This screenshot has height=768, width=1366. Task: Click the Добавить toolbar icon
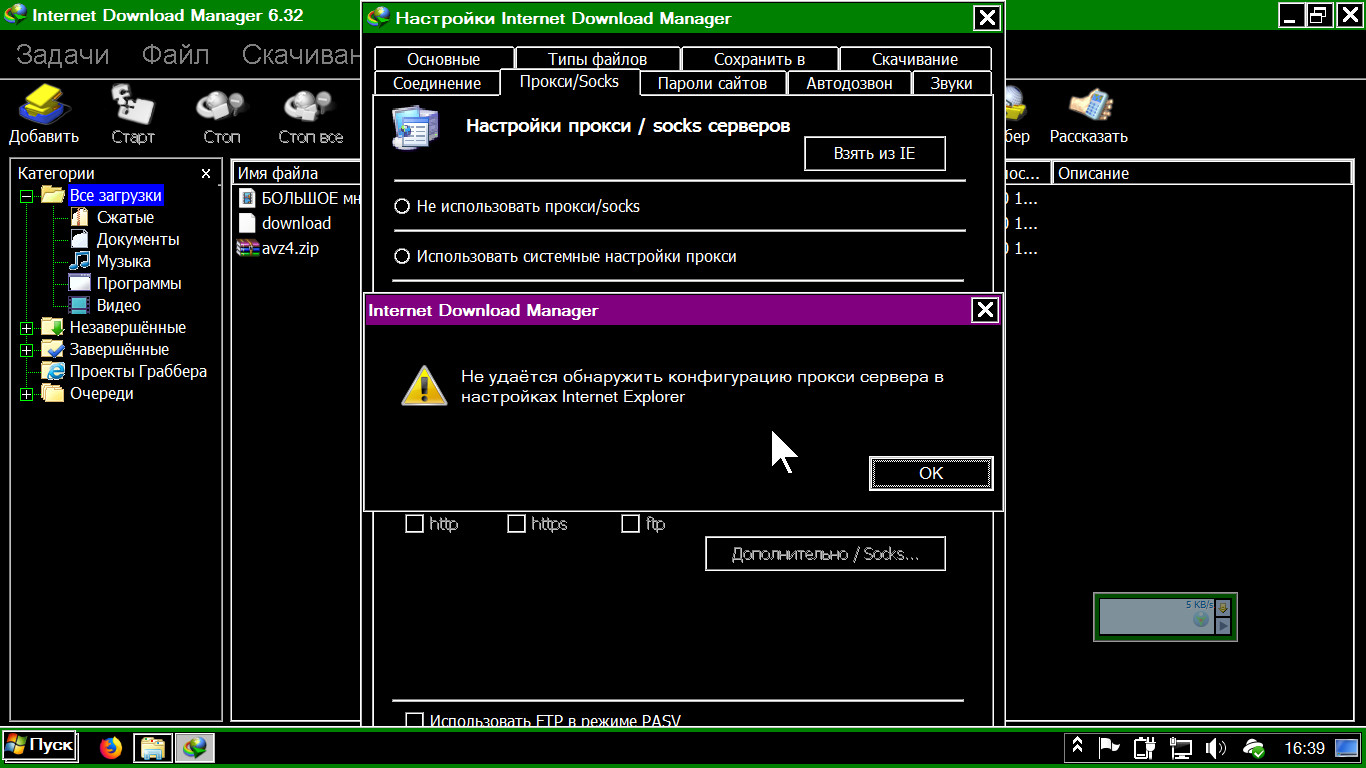pyautogui.click(x=44, y=104)
